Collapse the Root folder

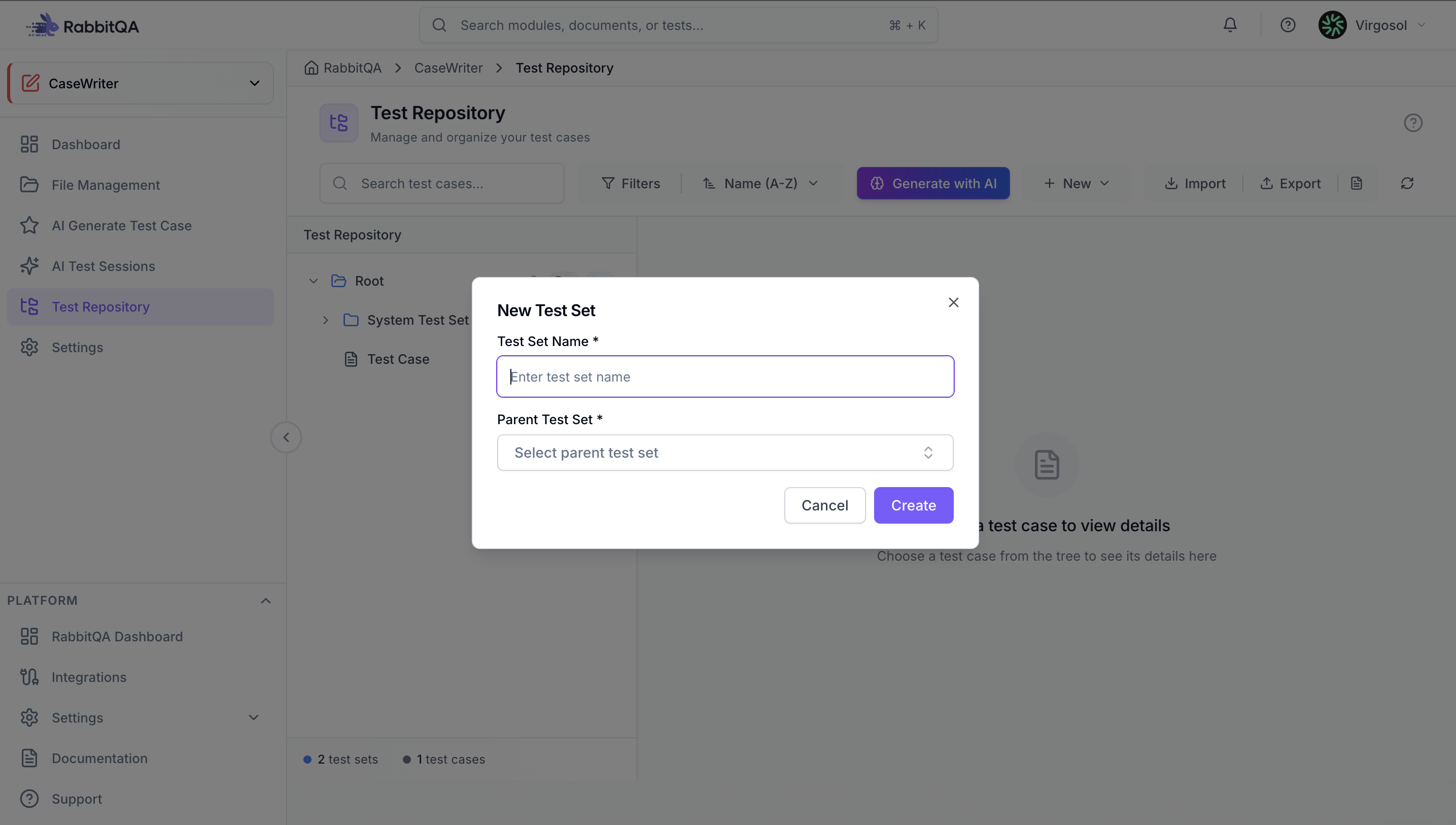point(314,281)
